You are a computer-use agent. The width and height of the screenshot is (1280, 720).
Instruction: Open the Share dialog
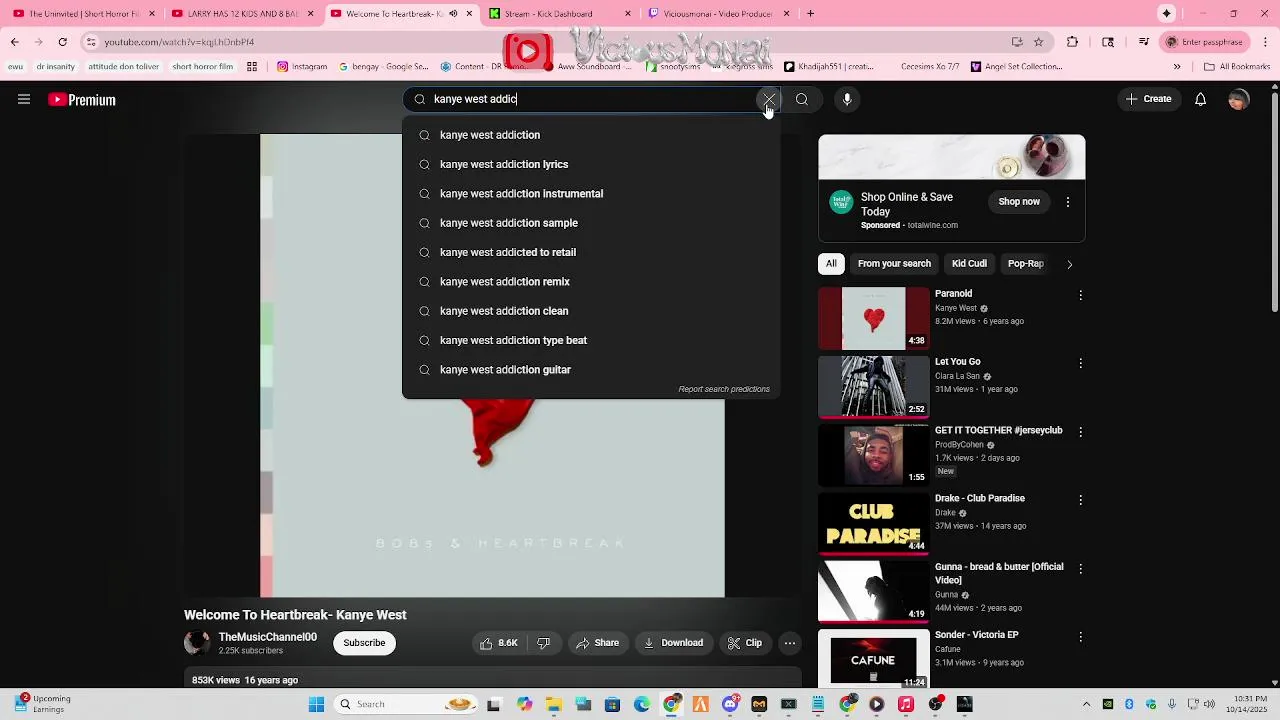[x=598, y=643]
